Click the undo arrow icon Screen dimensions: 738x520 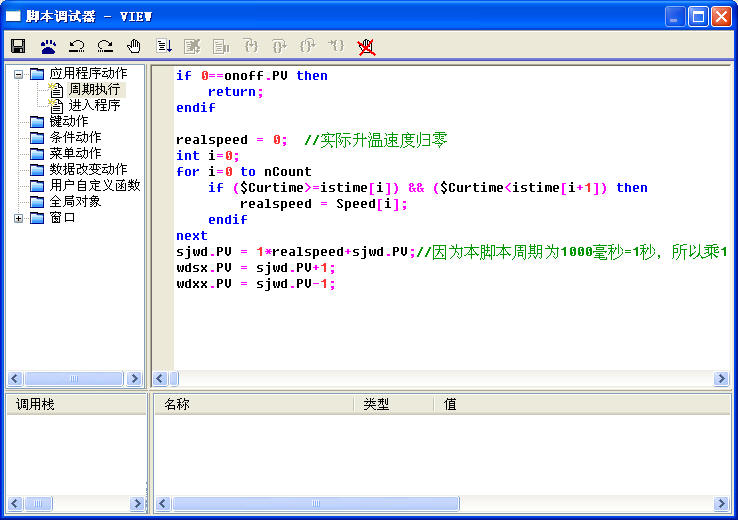click(76, 46)
